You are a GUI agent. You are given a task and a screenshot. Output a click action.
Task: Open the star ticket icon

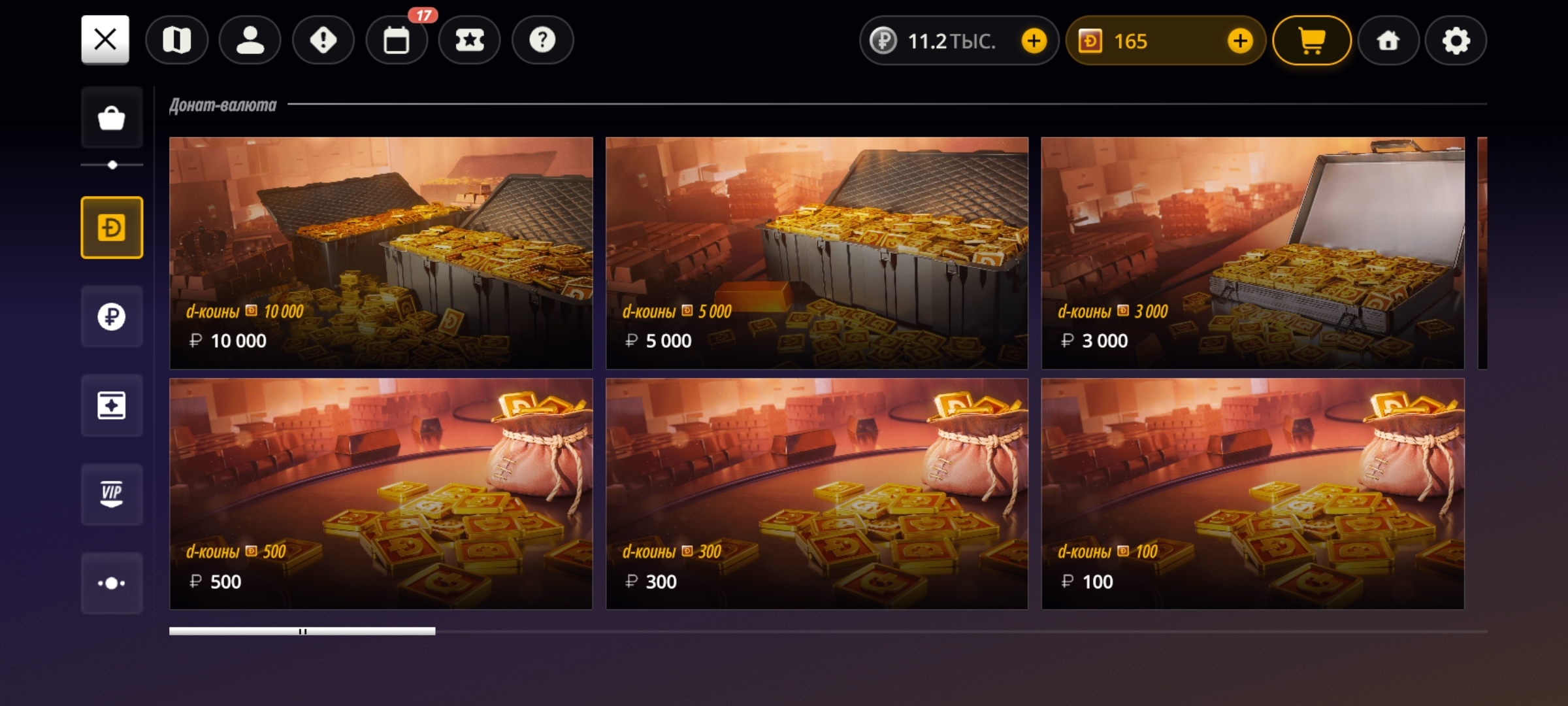[x=470, y=41]
